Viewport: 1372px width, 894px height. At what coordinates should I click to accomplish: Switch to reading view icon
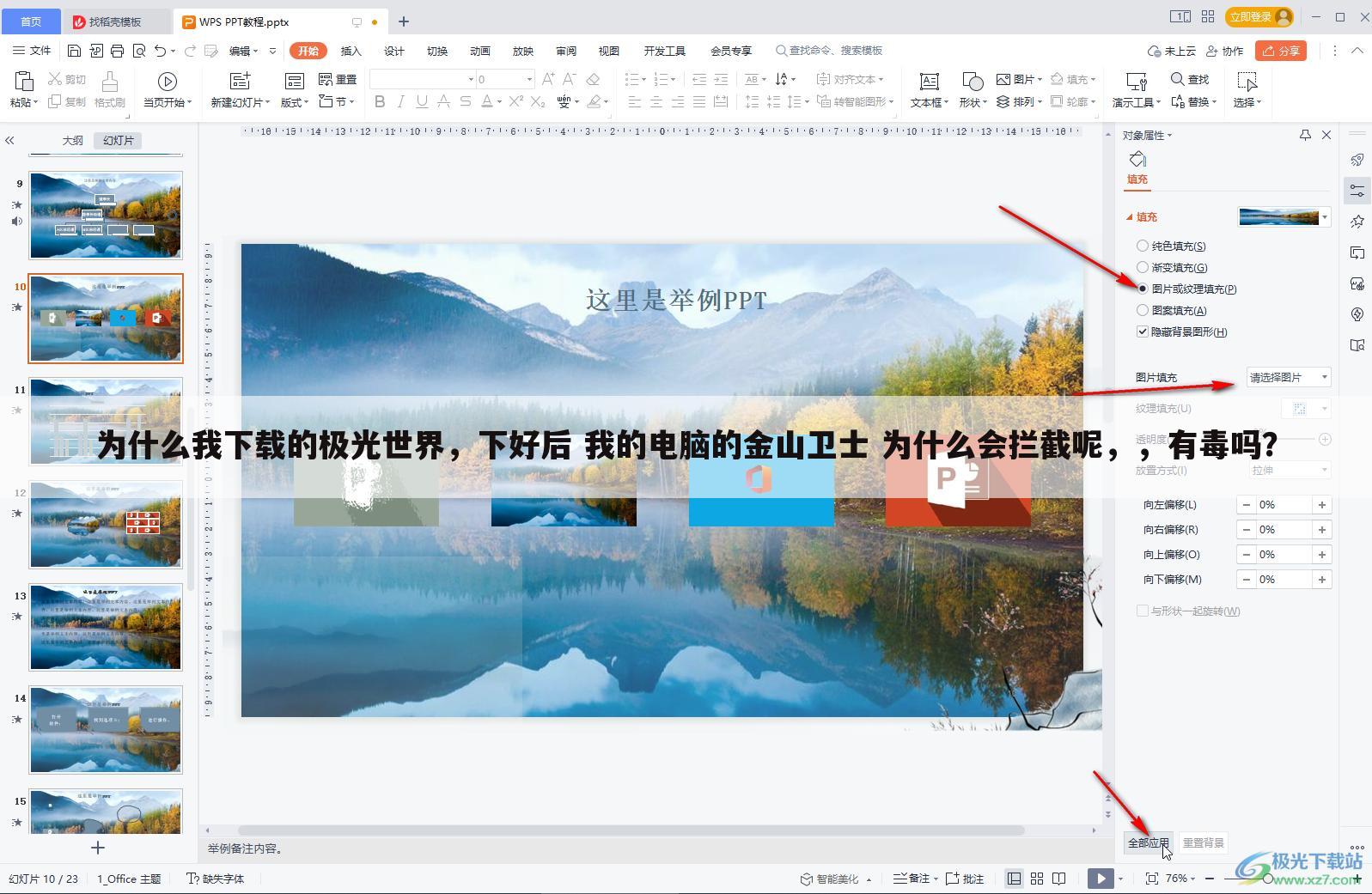pyautogui.click(x=1059, y=879)
